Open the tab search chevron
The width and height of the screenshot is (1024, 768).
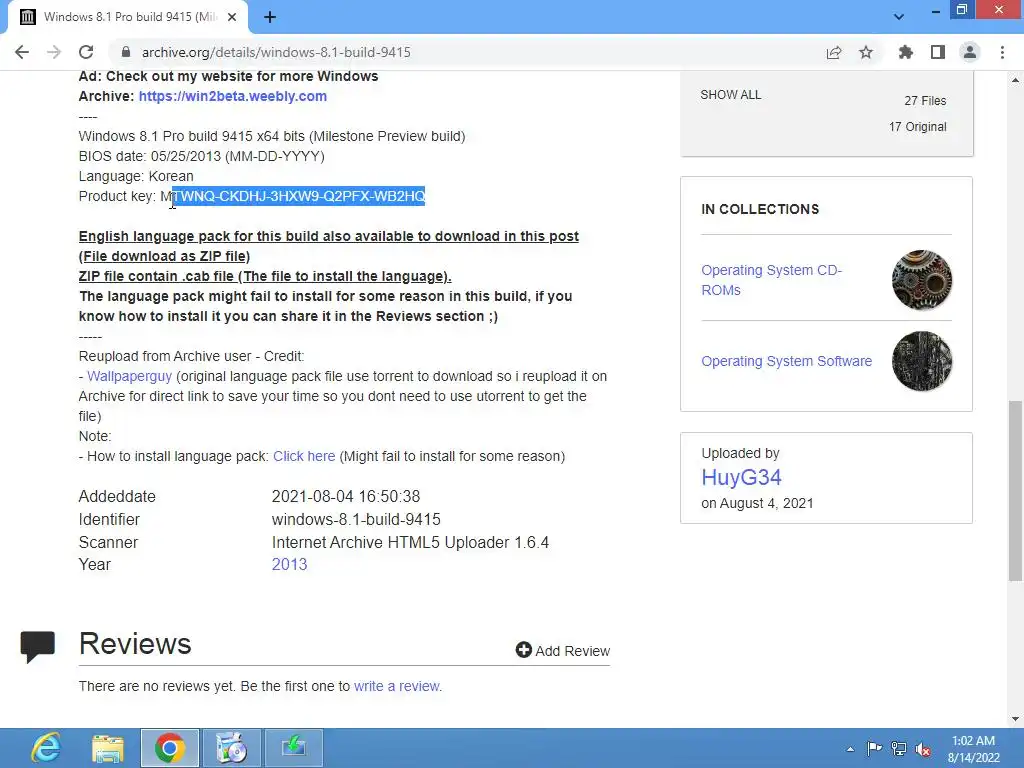pyautogui.click(x=899, y=17)
